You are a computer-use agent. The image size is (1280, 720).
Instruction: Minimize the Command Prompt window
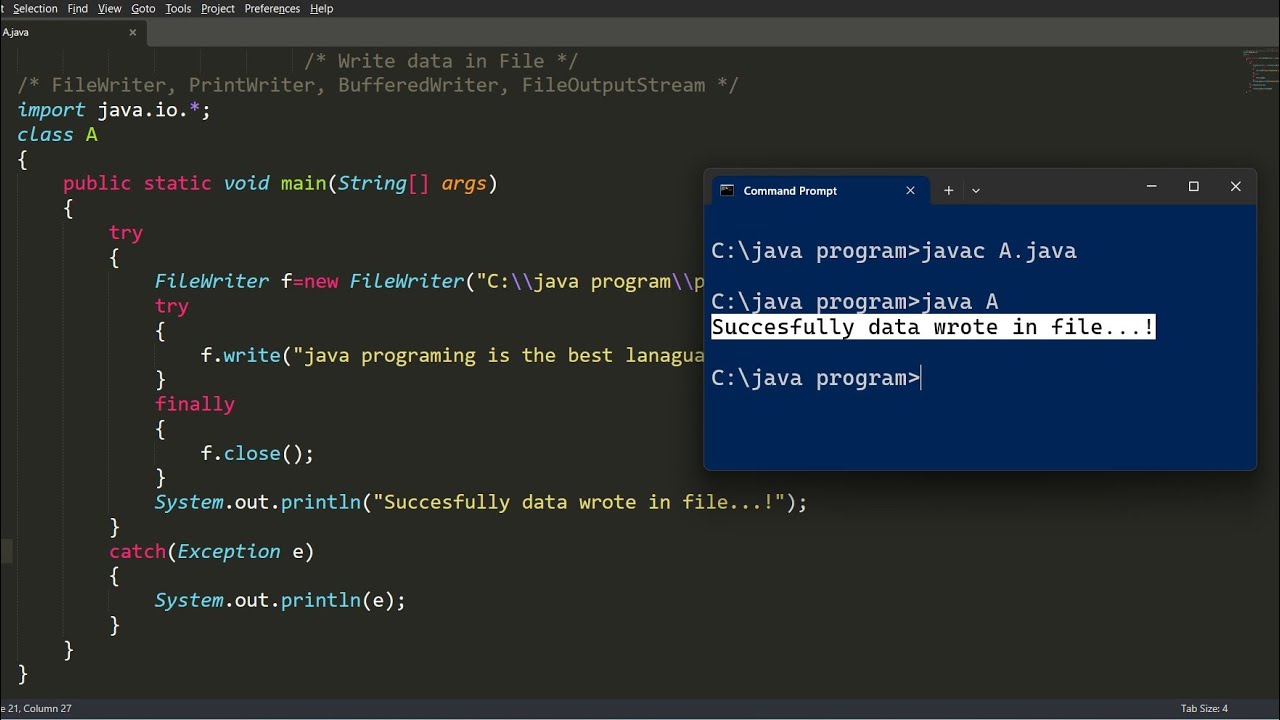1151,187
